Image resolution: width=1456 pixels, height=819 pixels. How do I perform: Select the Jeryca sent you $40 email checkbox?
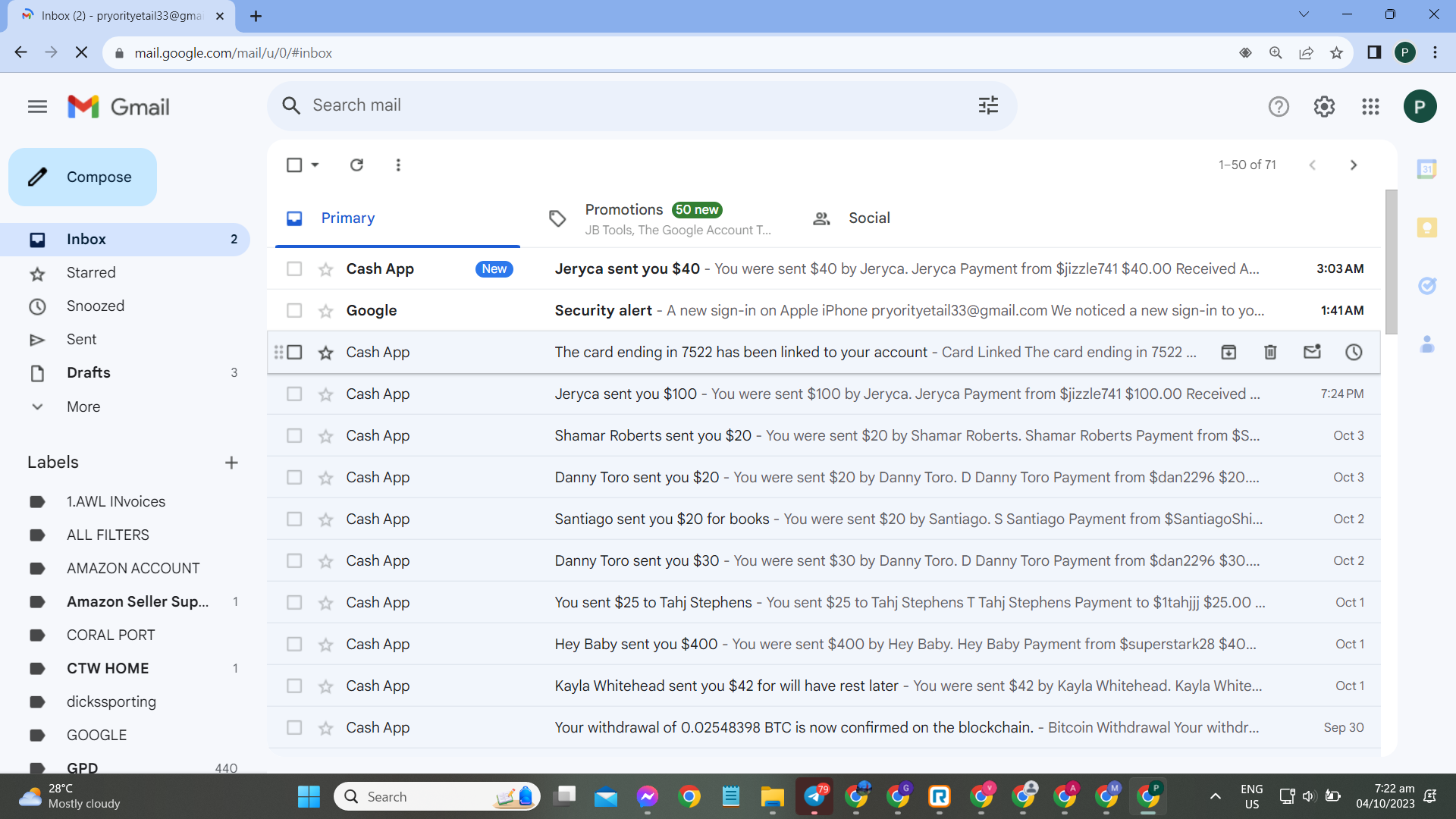pyautogui.click(x=294, y=269)
